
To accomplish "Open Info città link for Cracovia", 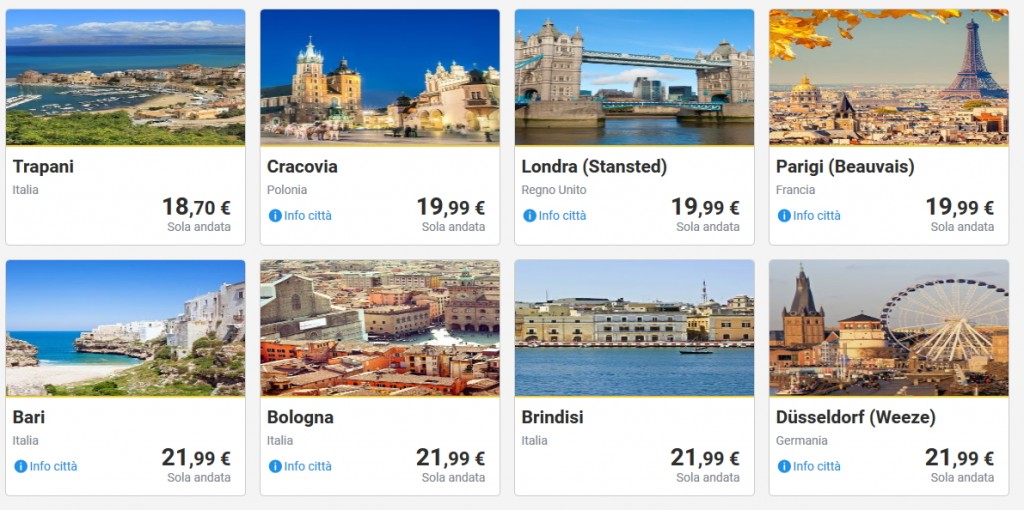I will click(x=307, y=216).
